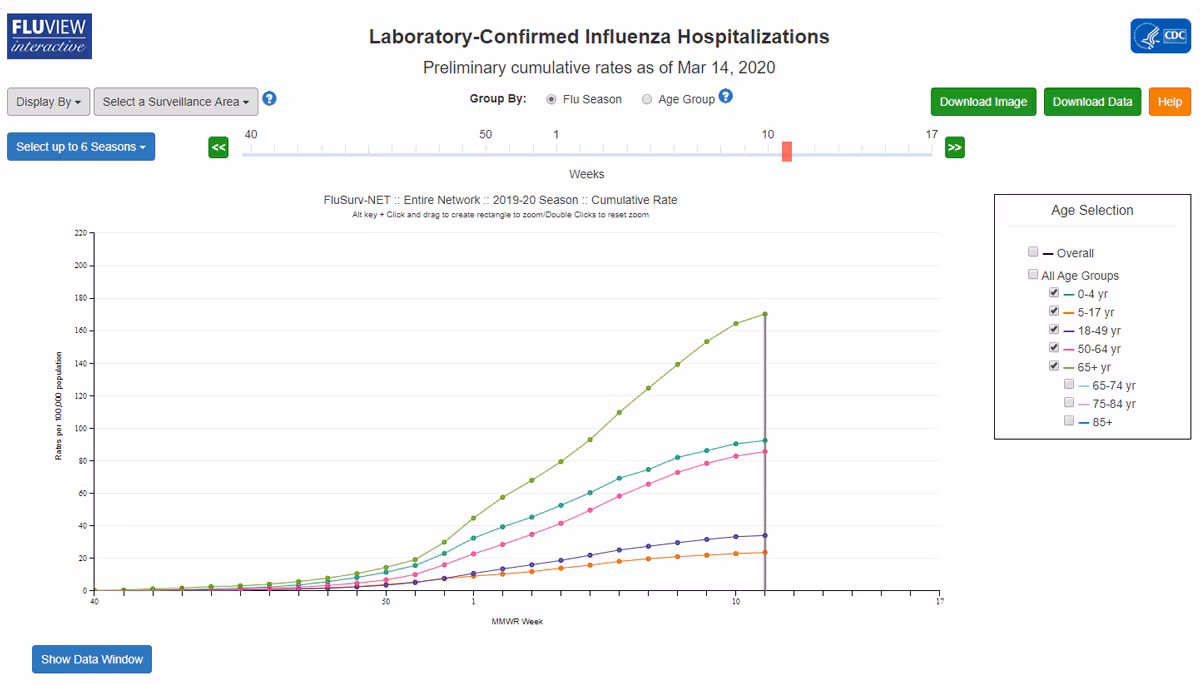
Task: Check the 75-84 yr age group
Action: (1068, 403)
